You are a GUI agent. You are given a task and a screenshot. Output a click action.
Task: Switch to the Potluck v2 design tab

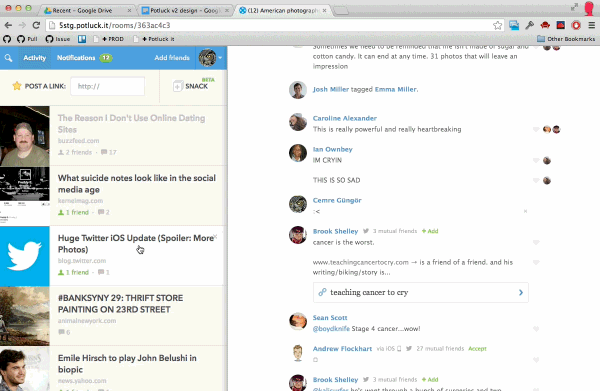(186, 10)
